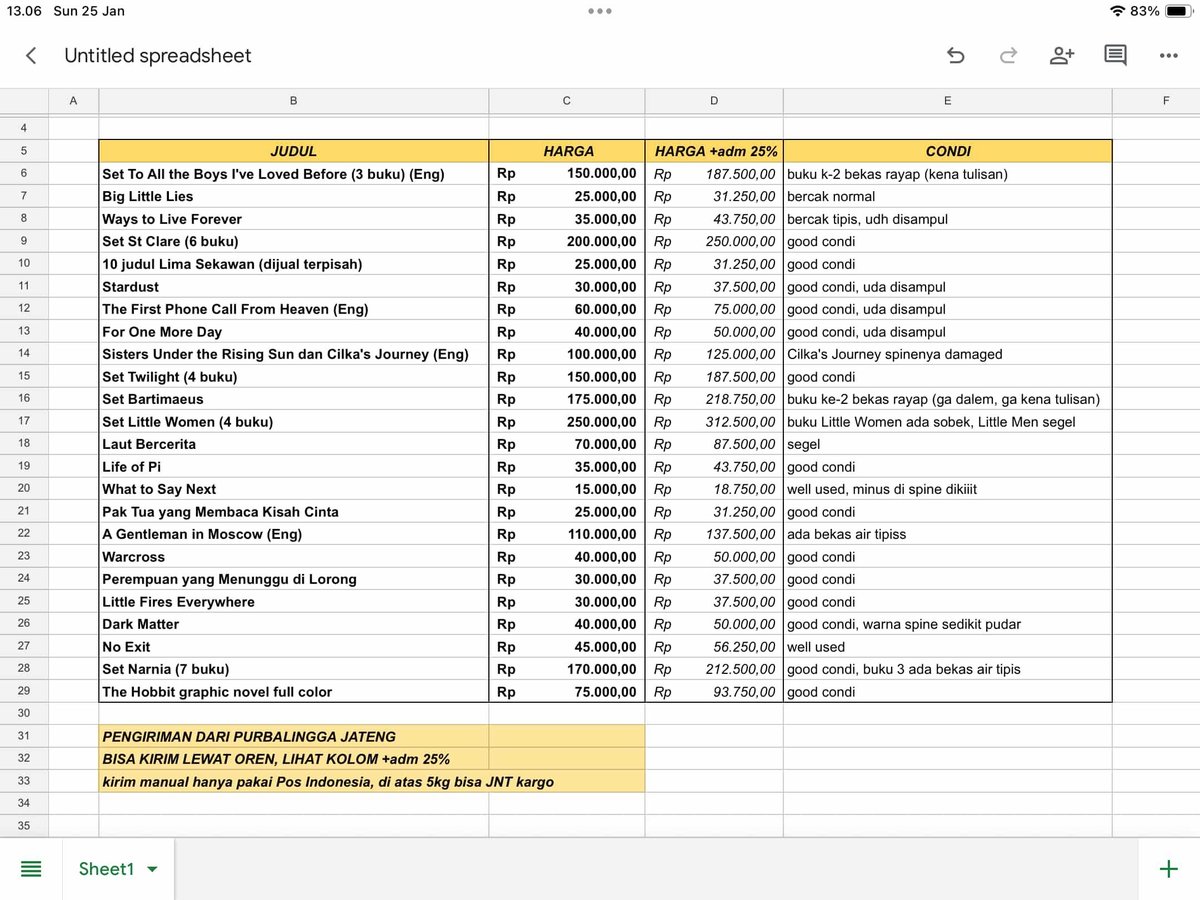Image resolution: width=1200 pixels, height=900 pixels.
Task: Select A Gentleman in Moscow (Eng) cell
Action: tap(294, 534)
